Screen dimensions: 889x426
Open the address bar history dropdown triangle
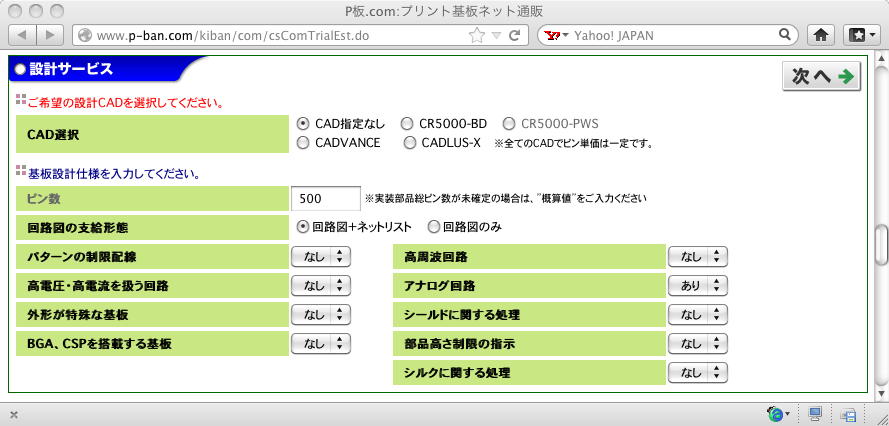pyautogui.click(x=496, y=36)
